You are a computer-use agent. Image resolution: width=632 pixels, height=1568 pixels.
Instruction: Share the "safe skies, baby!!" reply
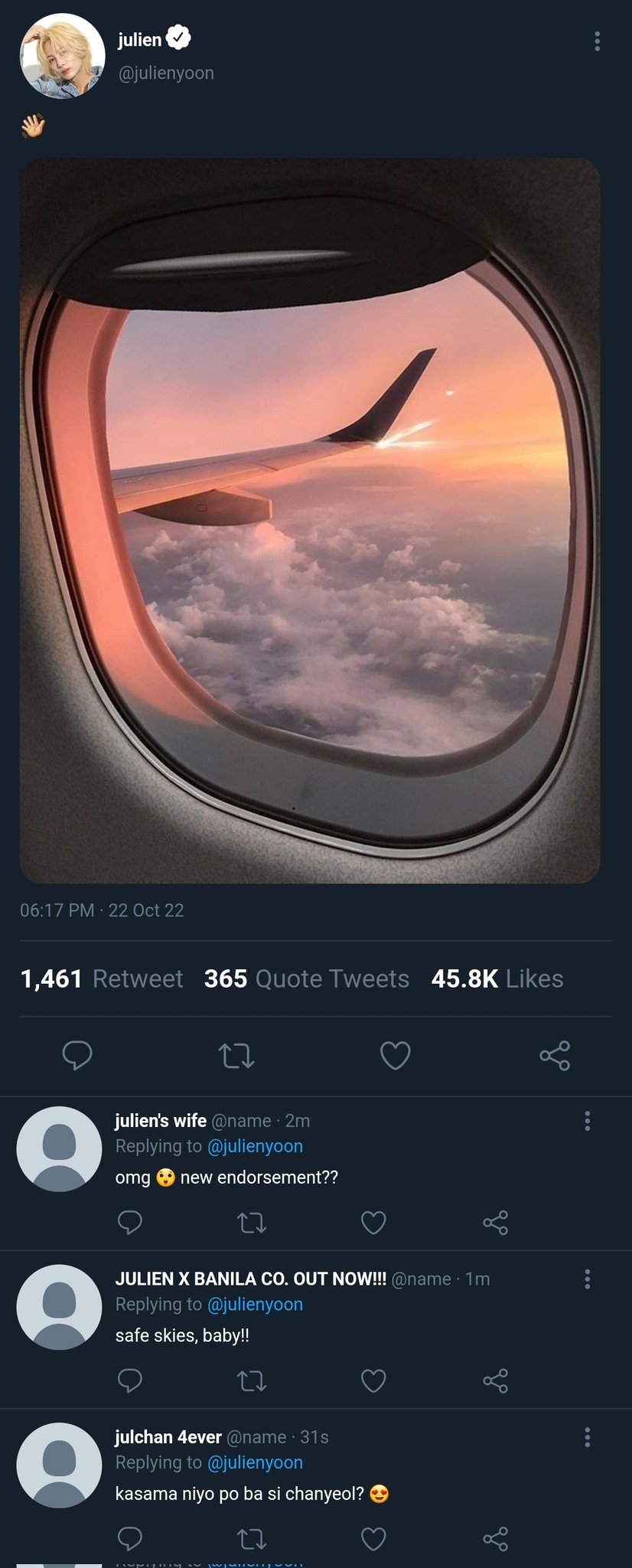(x=496, y=1381)
